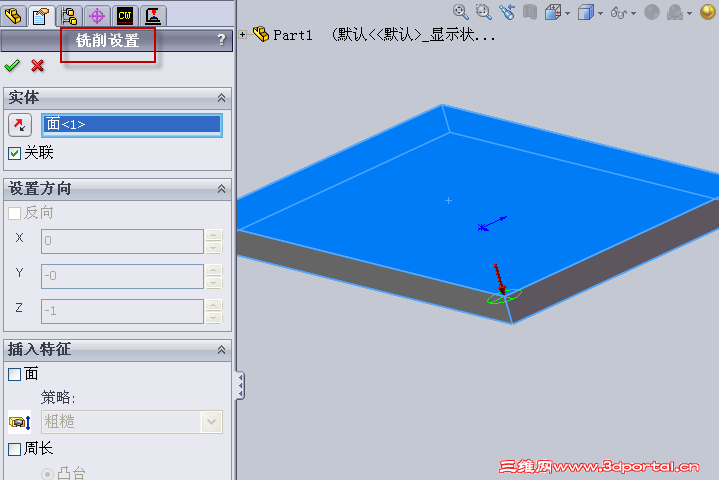Open help for 铣削设置 panel
Screen dimensions: 719x480
coord(221,40)
